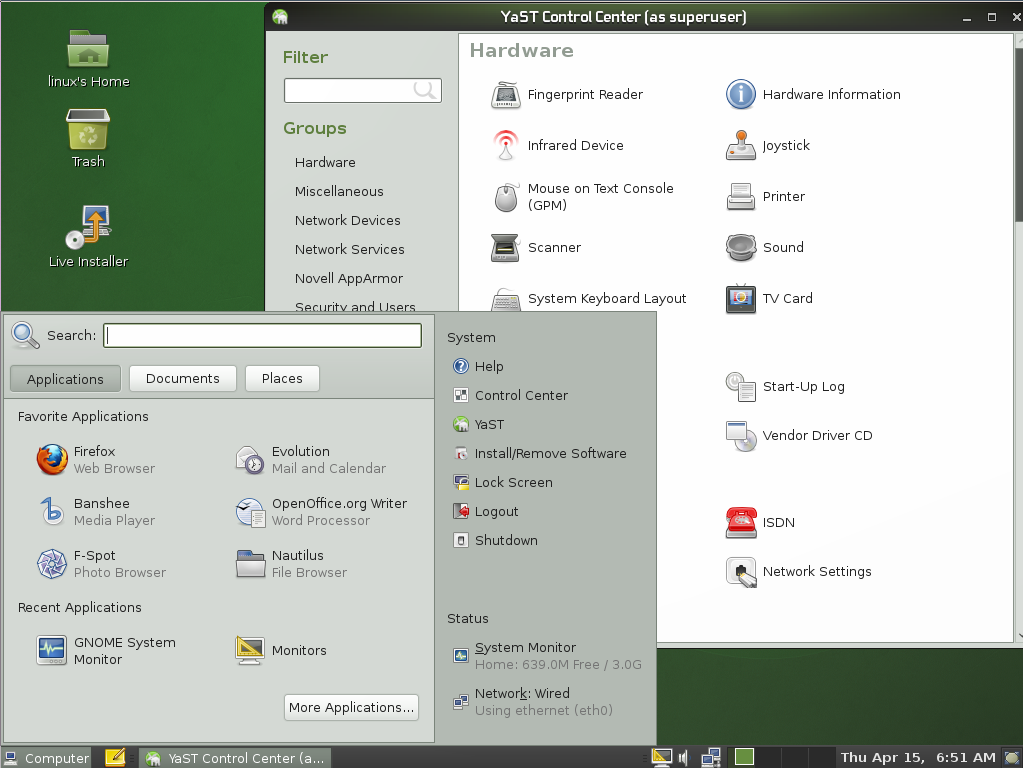Image resolution: width=1023 pixels, height=768 pixels.
Task: Open Network: Wired status entry
Action: [534, 701]
